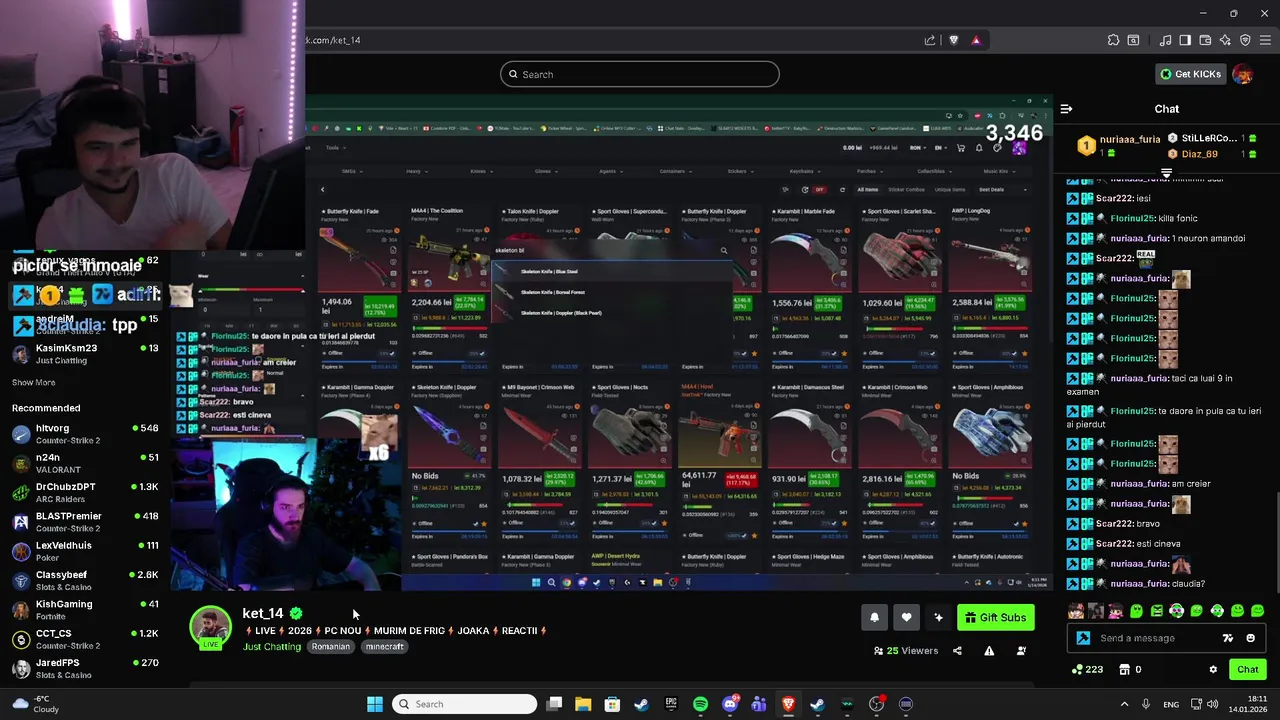Click the Kick search field
This screenshot has width=1280, height=720.
click(640, 74)
